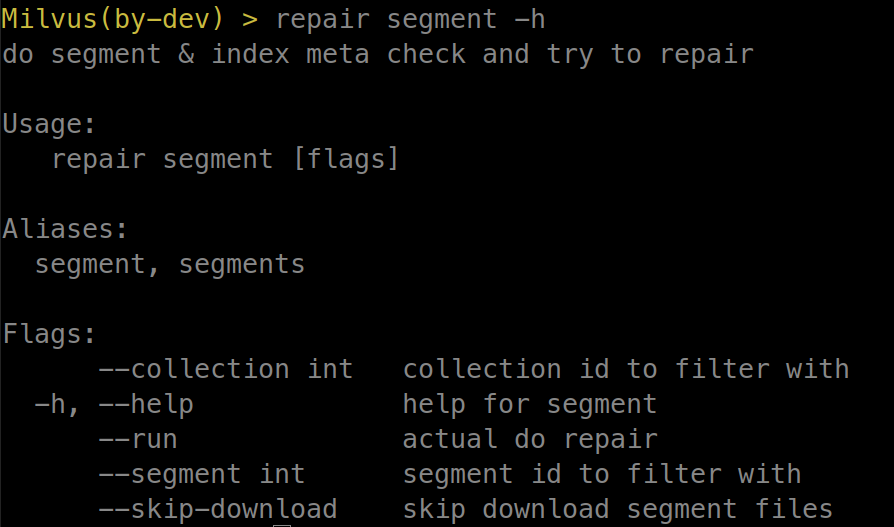Screen dimensions: 894x527
Task: Click the "Aliases:" heading
Action: [65, 228]
